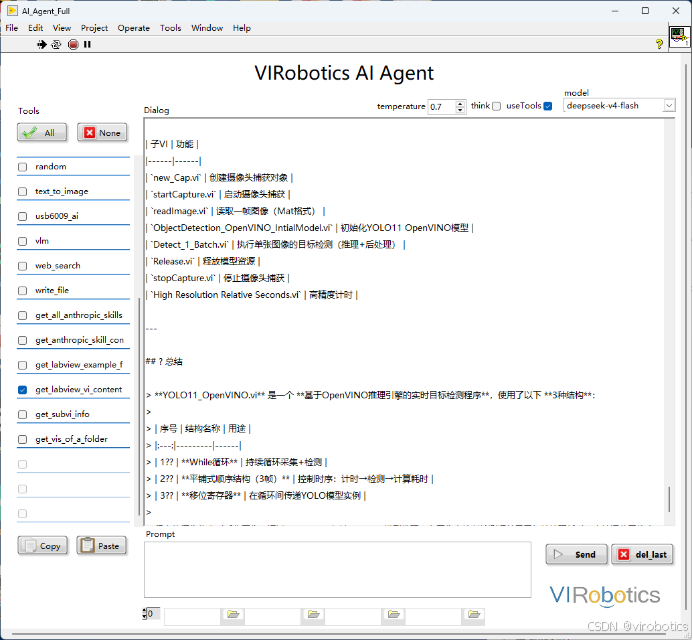Enable the web_search tool checkbox
This screenshot has height=640, width=693.
[x=23, y=266]
